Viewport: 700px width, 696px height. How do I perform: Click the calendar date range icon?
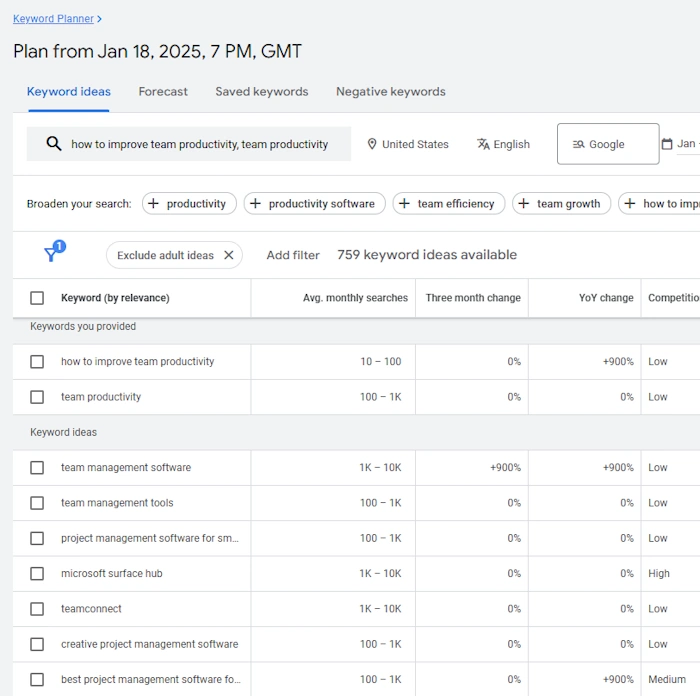tap(667, 144)
